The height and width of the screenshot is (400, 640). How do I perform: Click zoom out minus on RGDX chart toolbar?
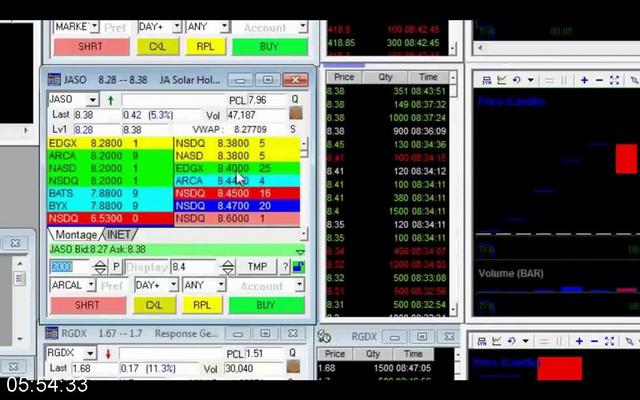(594, 341)
